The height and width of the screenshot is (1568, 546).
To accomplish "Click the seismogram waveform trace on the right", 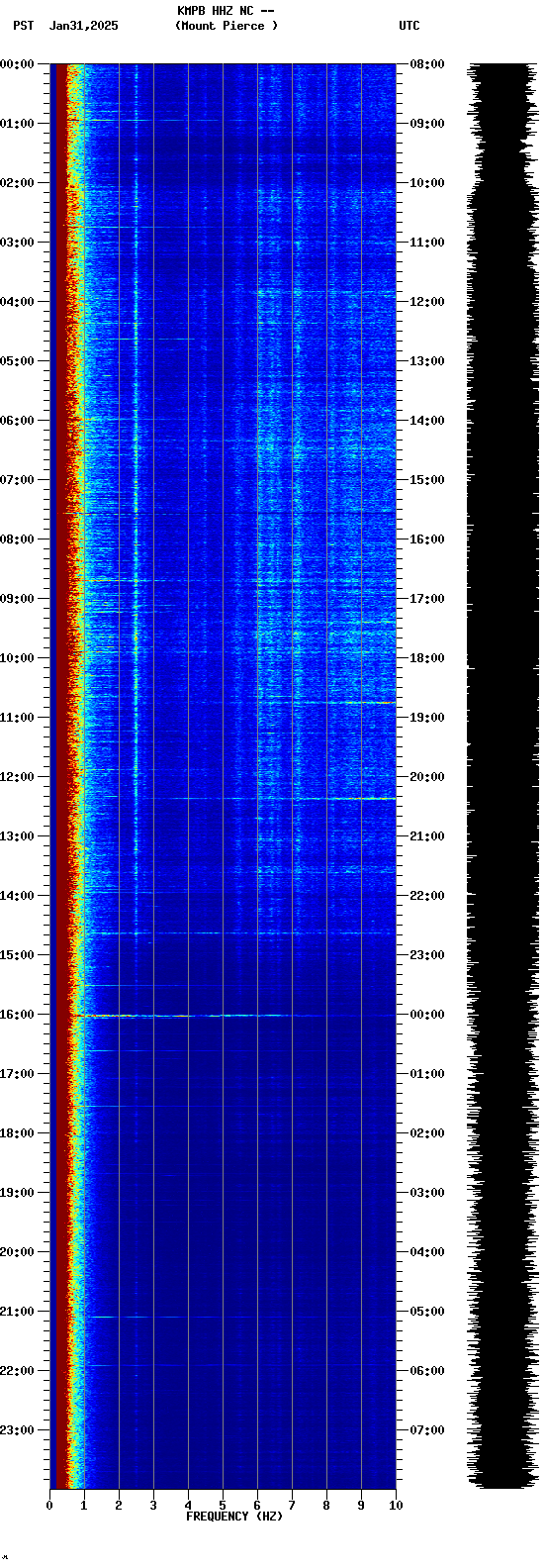I will pos(503,776).
